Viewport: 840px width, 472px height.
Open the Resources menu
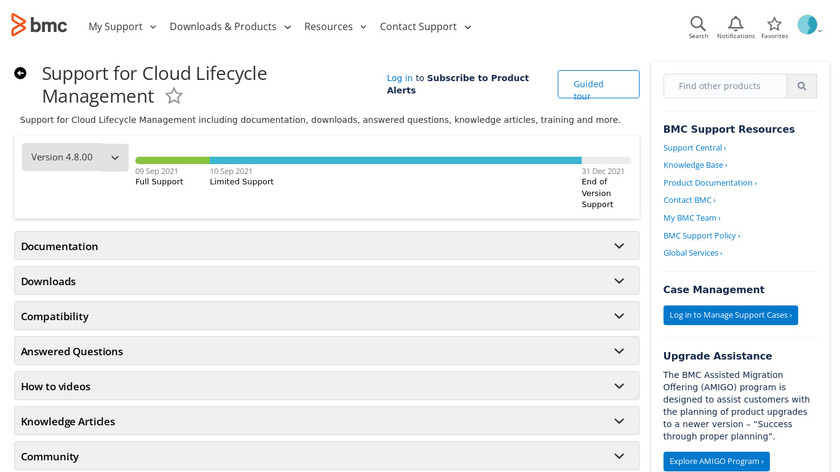click(335, 27)
